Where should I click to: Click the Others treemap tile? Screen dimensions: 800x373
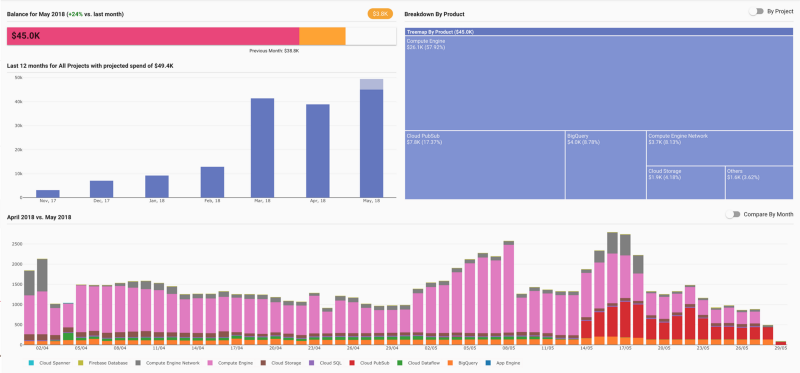[759, 183]
